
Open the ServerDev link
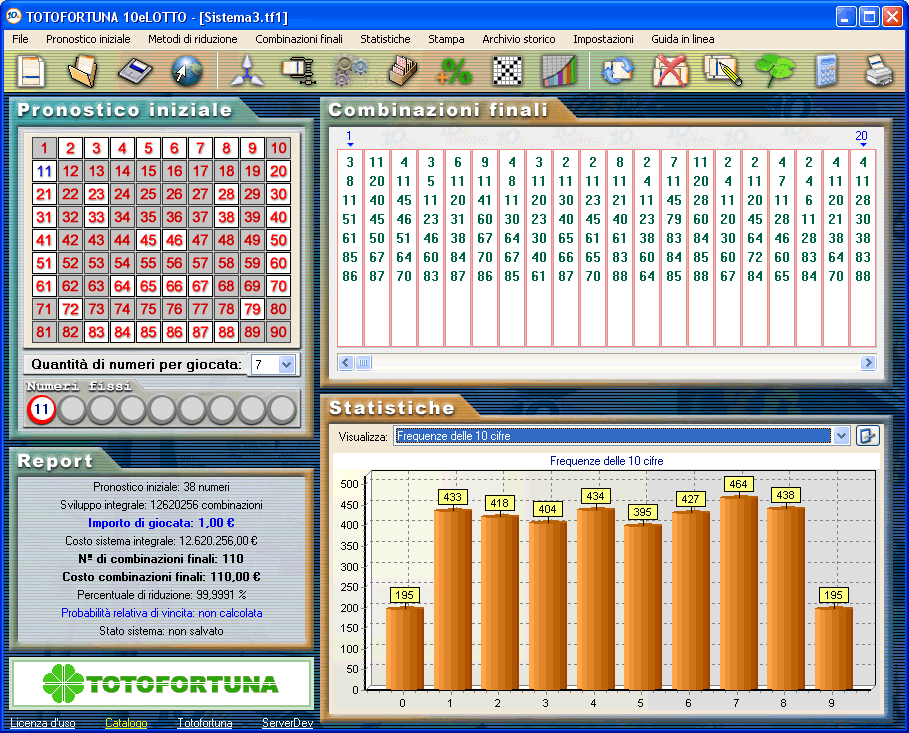tap(288, 723)
